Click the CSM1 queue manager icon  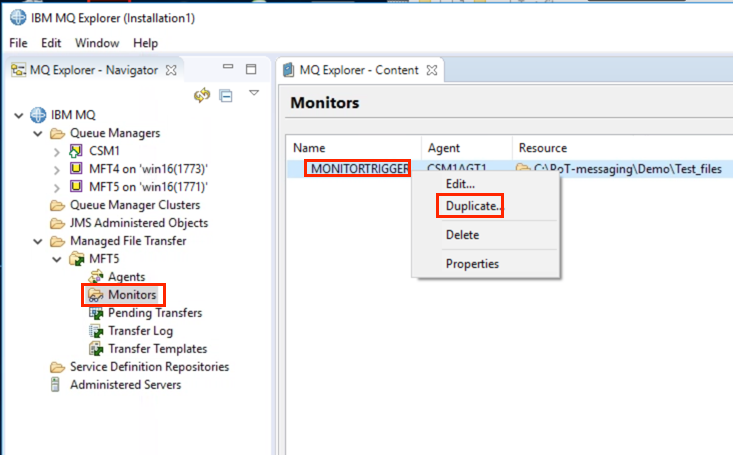(75, 151)
